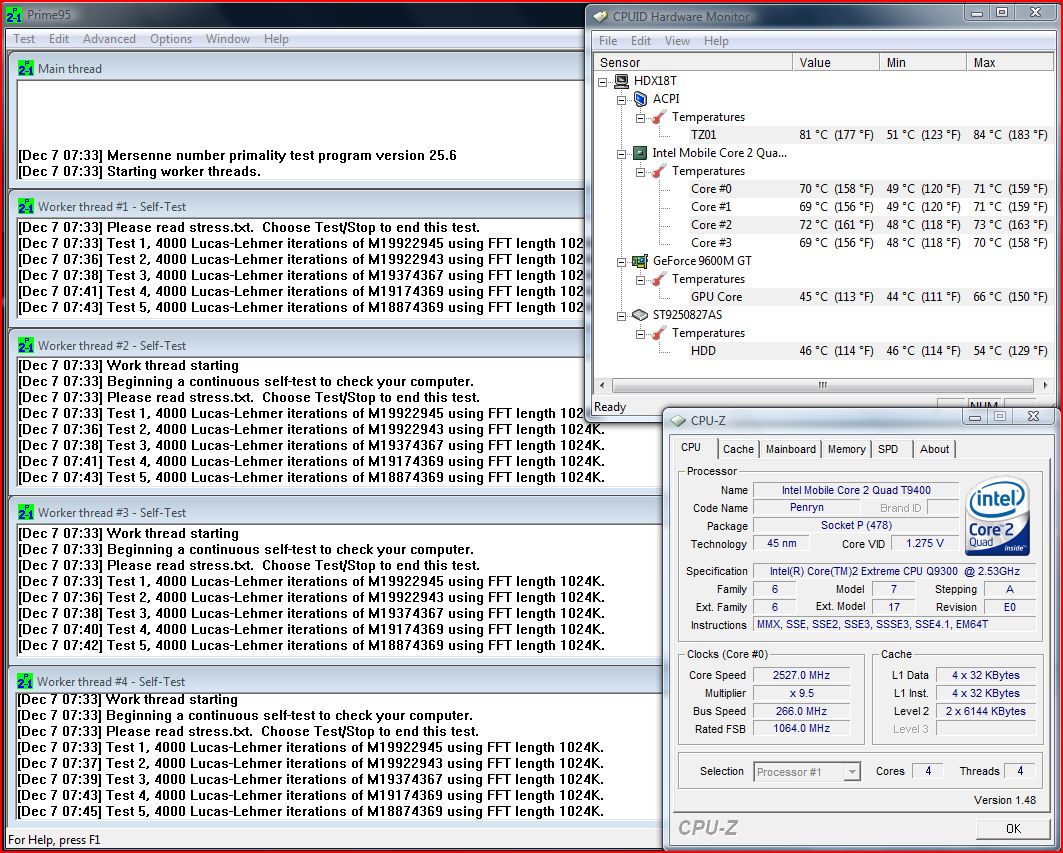1063x853 pixels.
Task: Select the Core #0 temperature row
Action: click(x=870, y=189)
